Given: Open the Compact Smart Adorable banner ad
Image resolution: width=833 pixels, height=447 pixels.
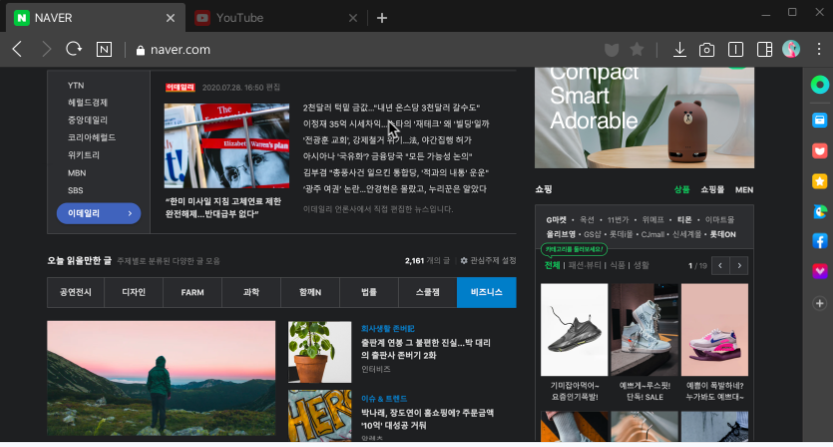Looking at the screenshot, I should (644, 117).
